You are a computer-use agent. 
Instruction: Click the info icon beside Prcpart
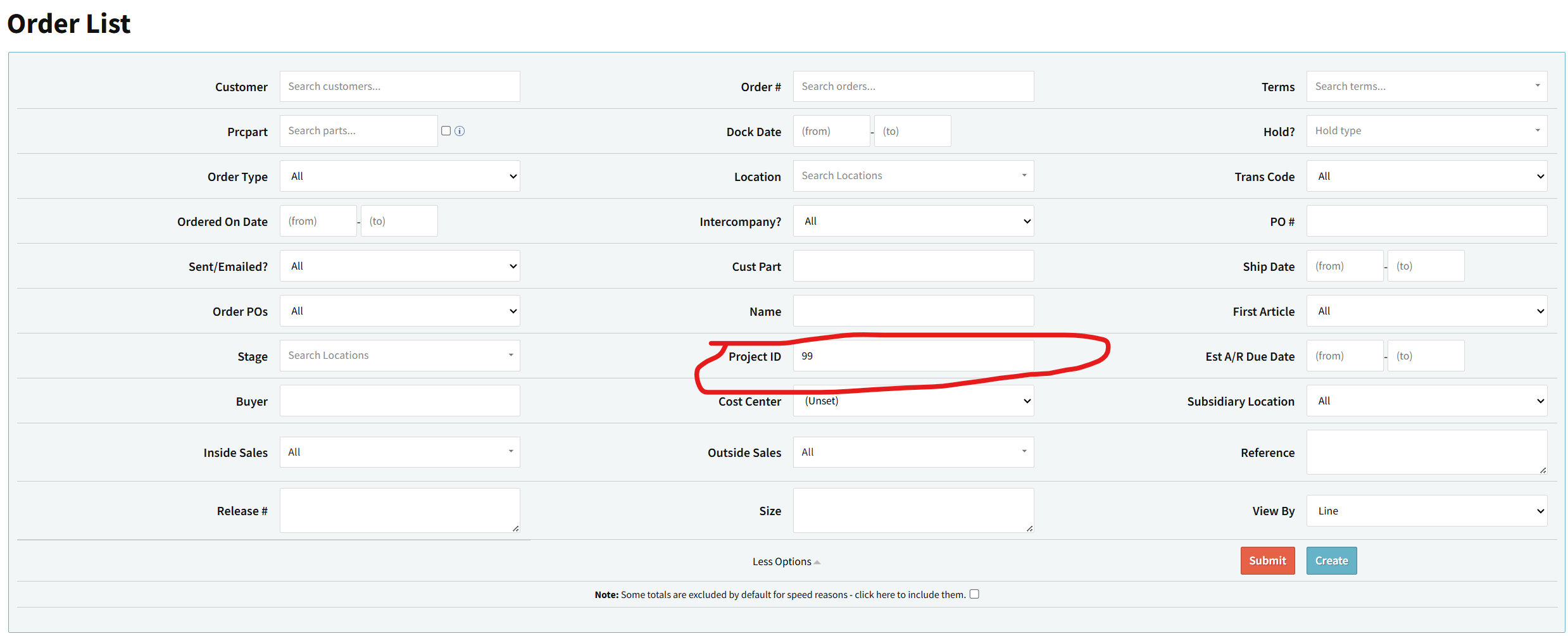click(460, 131)
